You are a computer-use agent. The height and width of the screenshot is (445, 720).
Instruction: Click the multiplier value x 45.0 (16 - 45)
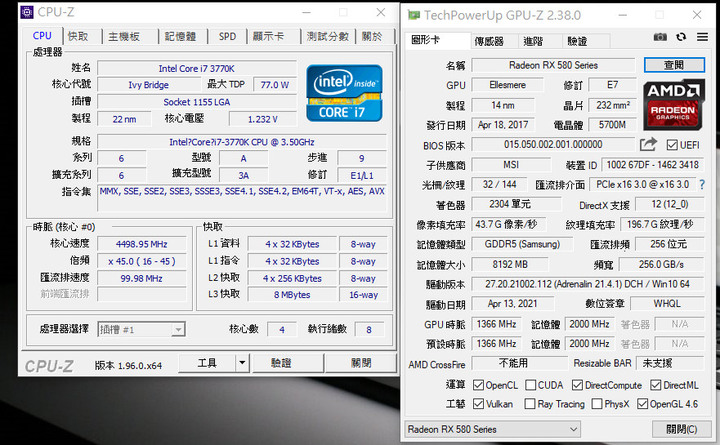141,261
